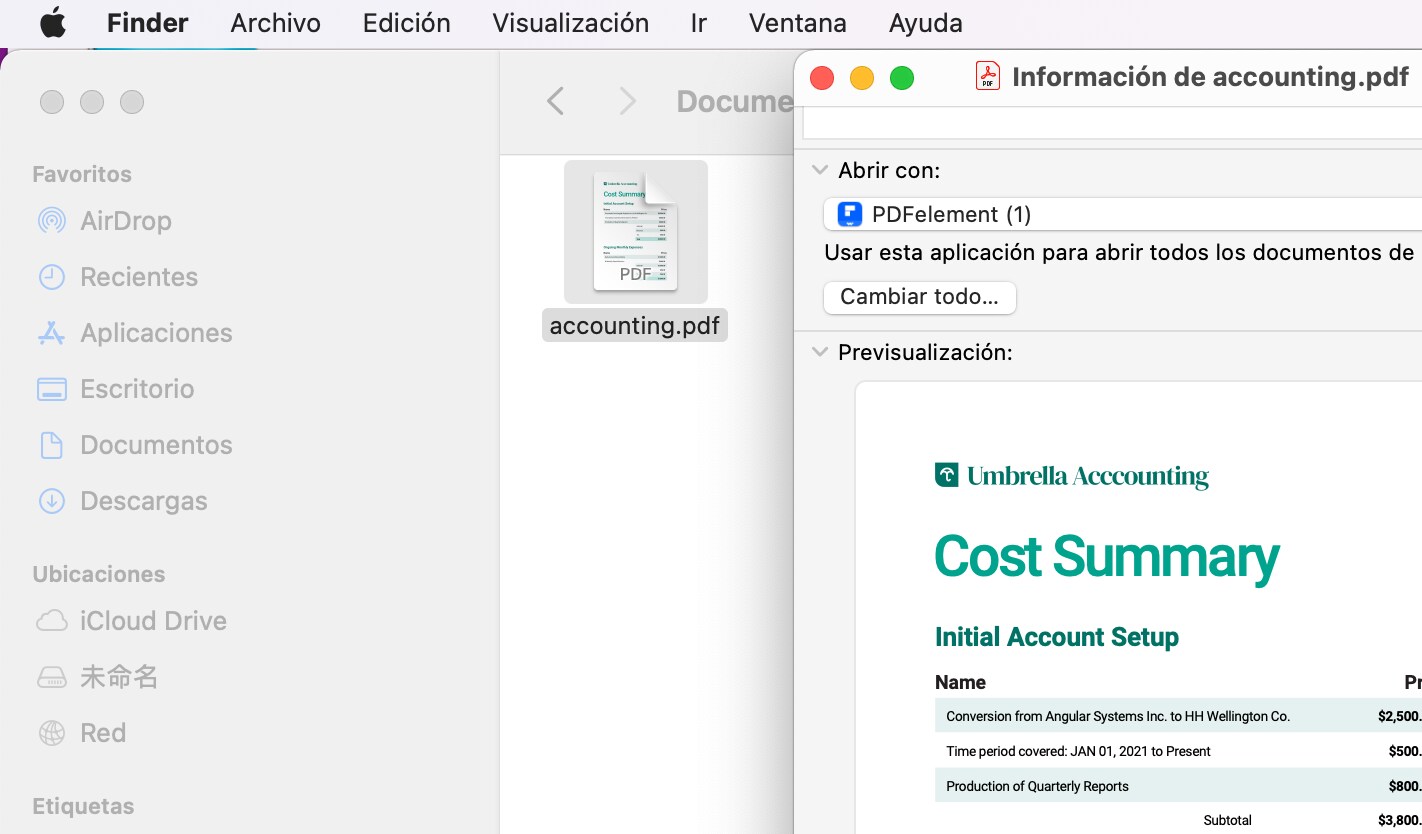Image resolution: width=1422 pixels, height=834 pixels.
Task: Click Initial Account Setup heading
Action: click(1057, 637)
